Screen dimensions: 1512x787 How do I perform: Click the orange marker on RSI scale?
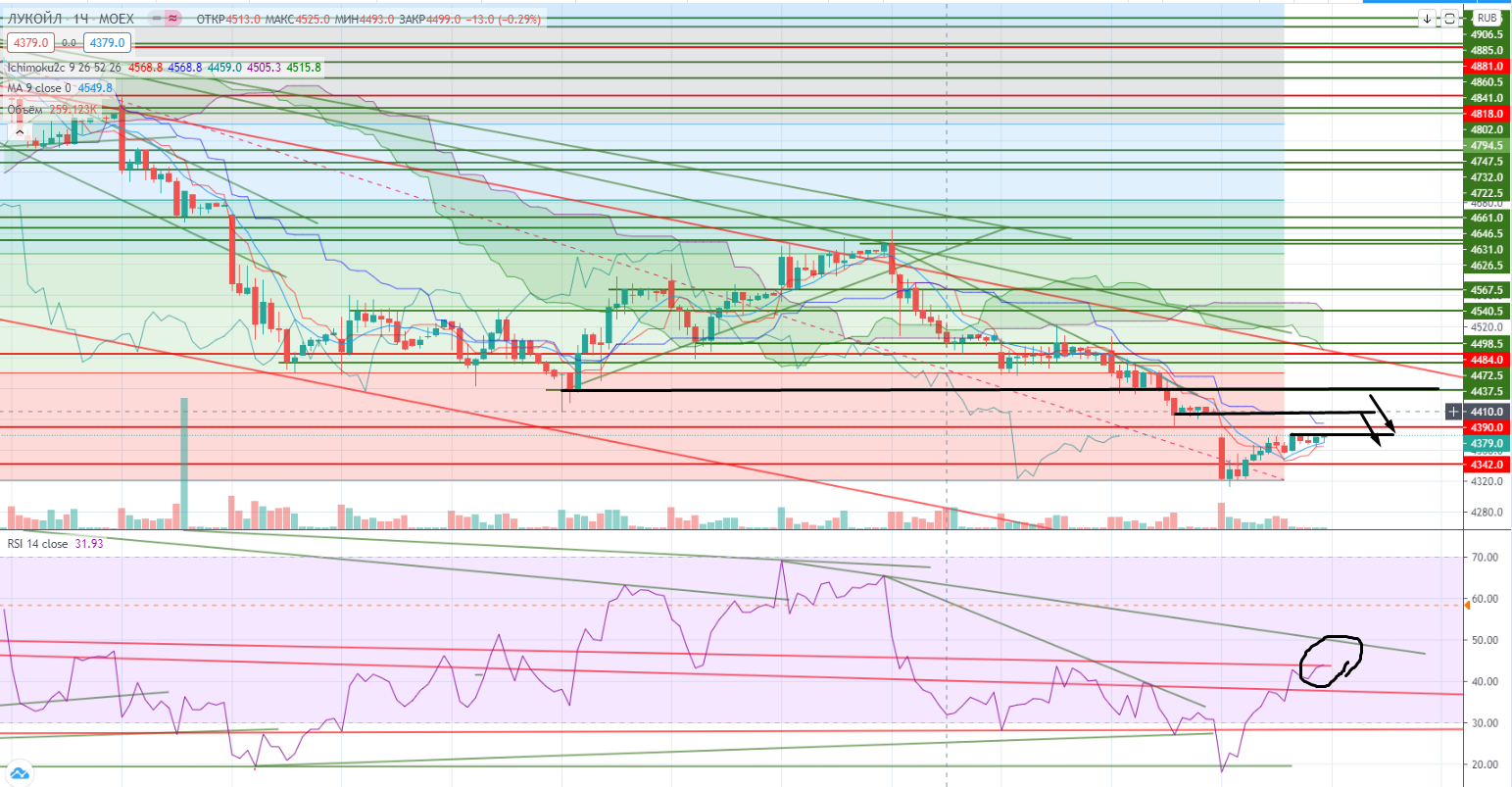(x=1467, y=606)
